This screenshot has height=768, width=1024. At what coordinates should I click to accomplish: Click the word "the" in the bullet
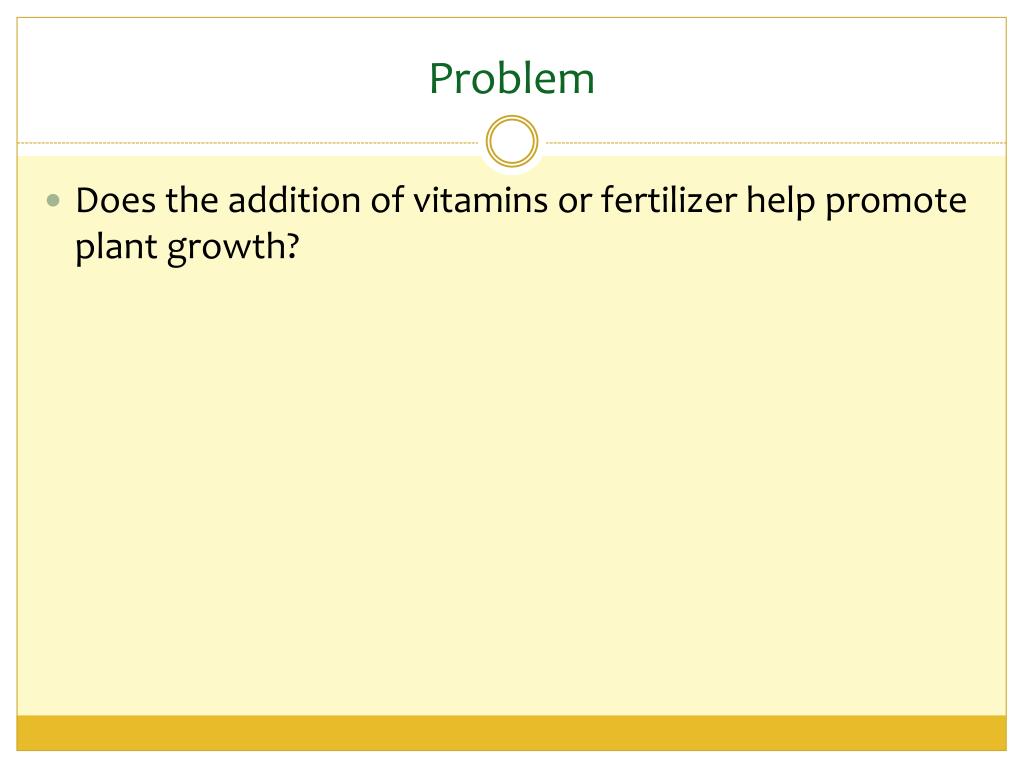192,201
